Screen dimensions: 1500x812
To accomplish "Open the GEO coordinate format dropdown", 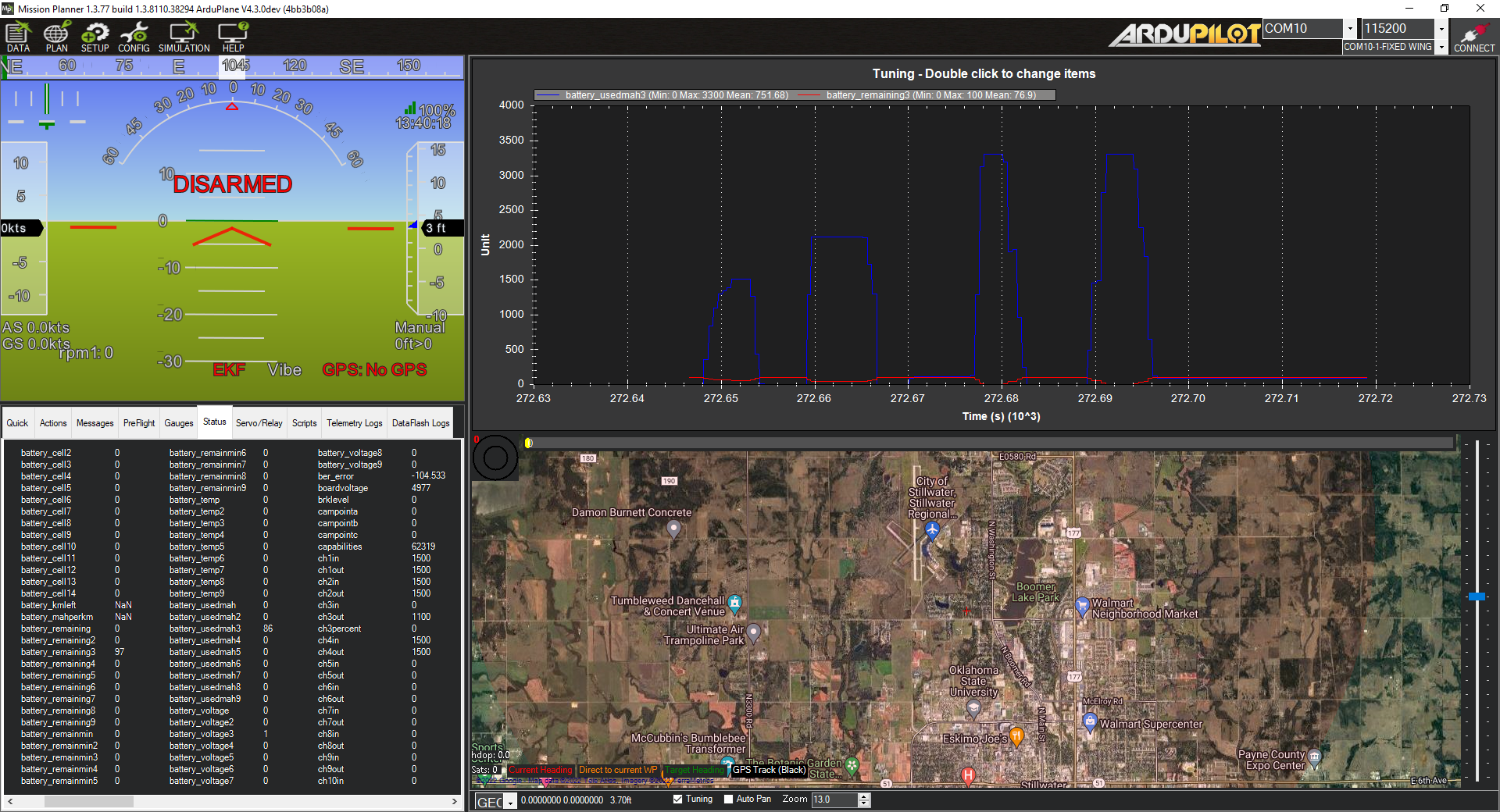I will 511,802.
